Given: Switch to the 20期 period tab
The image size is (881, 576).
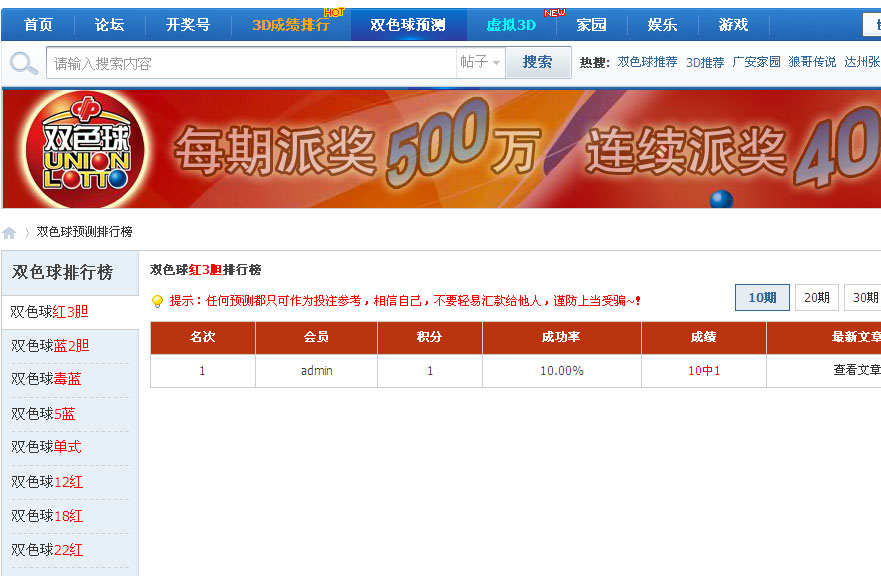Looking at the screenshot, I should 816,297.
